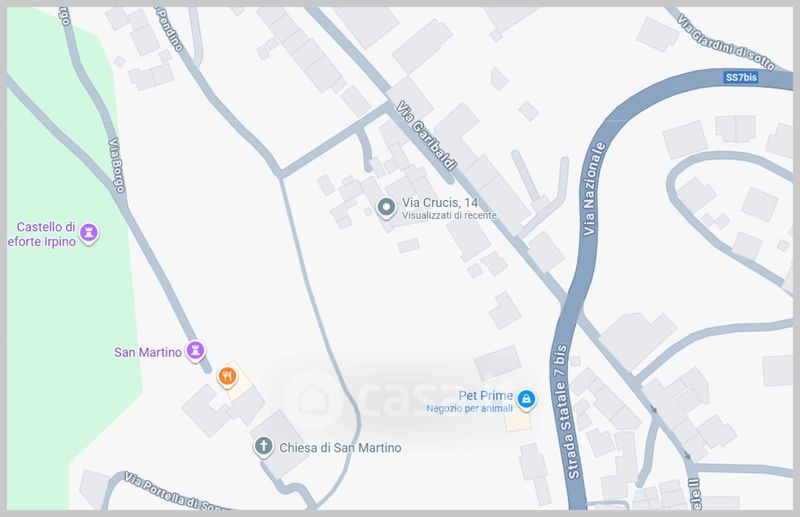Click the orange restaurant fork-and-knife marker
Image resolution: width=800 pixels, height=517 pixels.
coord(227,377)
